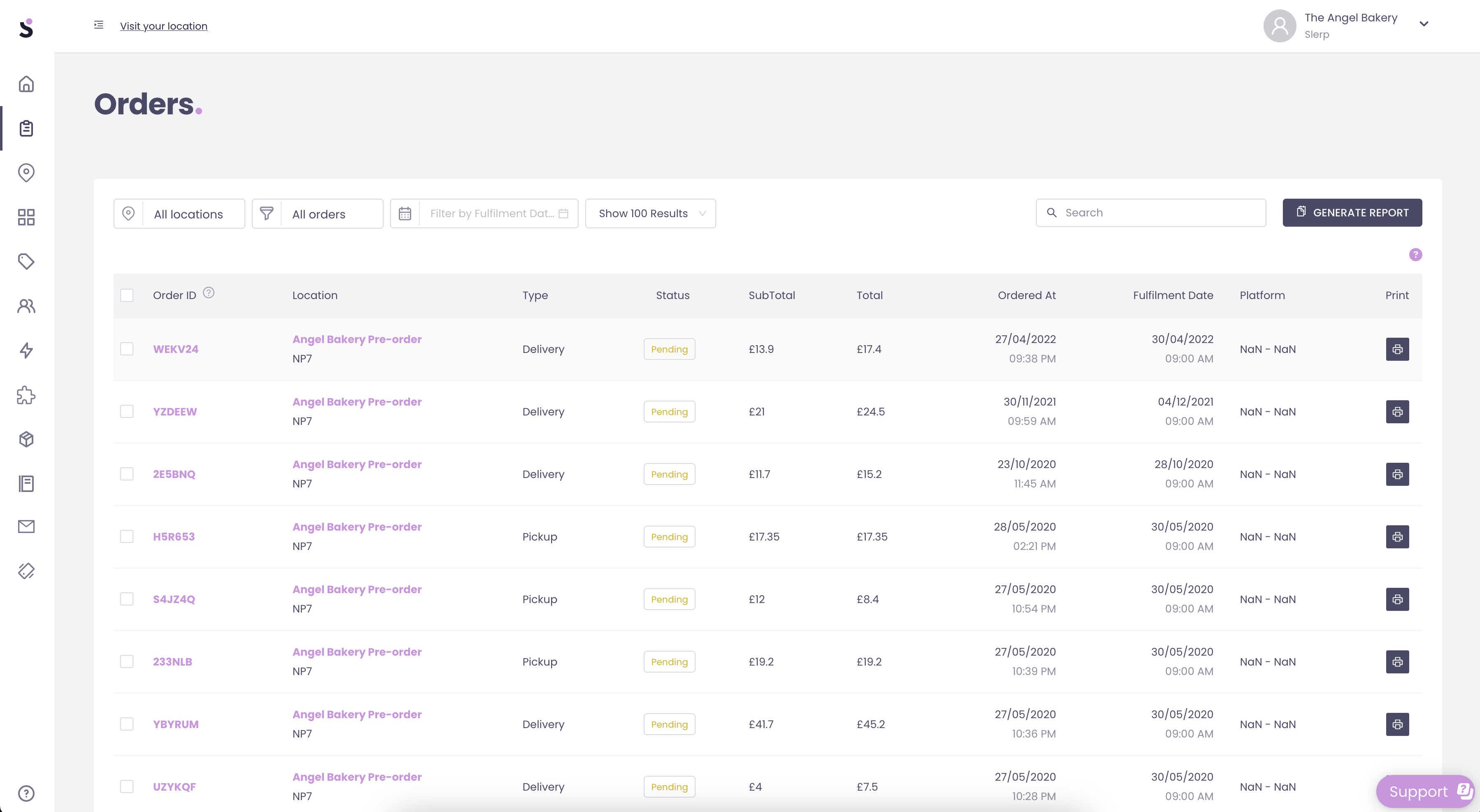Expand The Angel Bakery account chevron
The image size is (1480, 812).
point(1424,23)
